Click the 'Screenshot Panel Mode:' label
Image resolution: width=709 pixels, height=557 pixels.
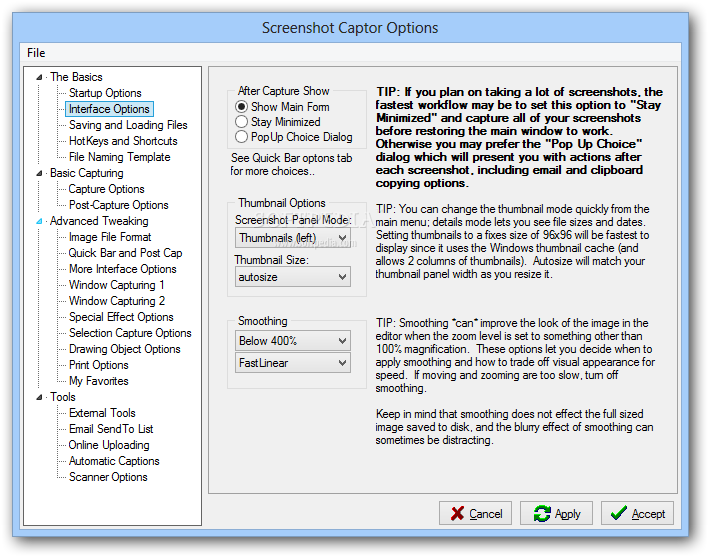(x=293, y=220)
